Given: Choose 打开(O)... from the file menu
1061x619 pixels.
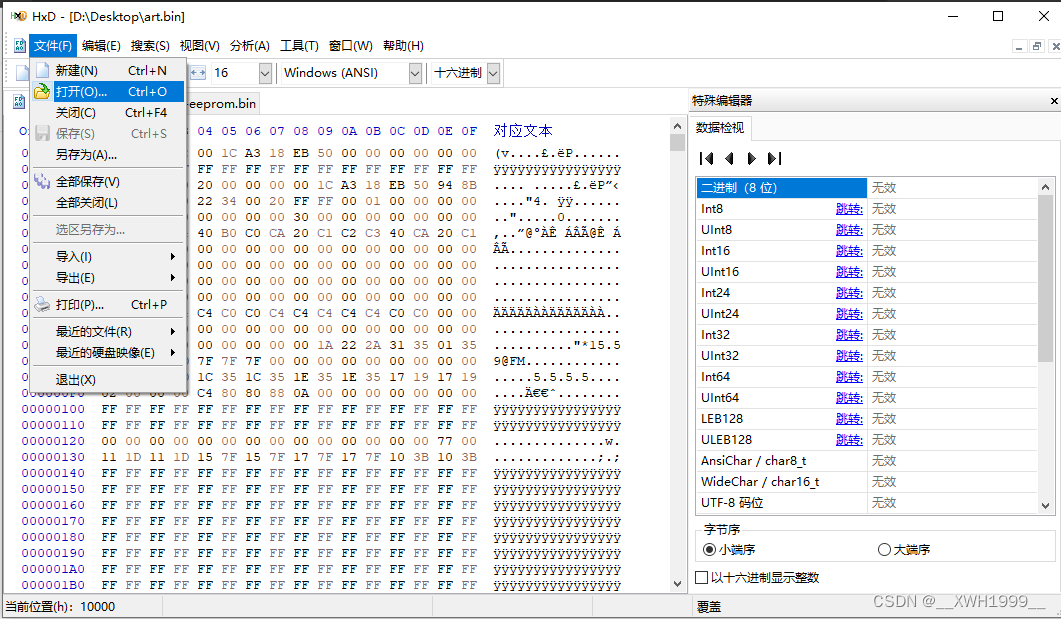Looking at the screenshot, I should [108, 91].
